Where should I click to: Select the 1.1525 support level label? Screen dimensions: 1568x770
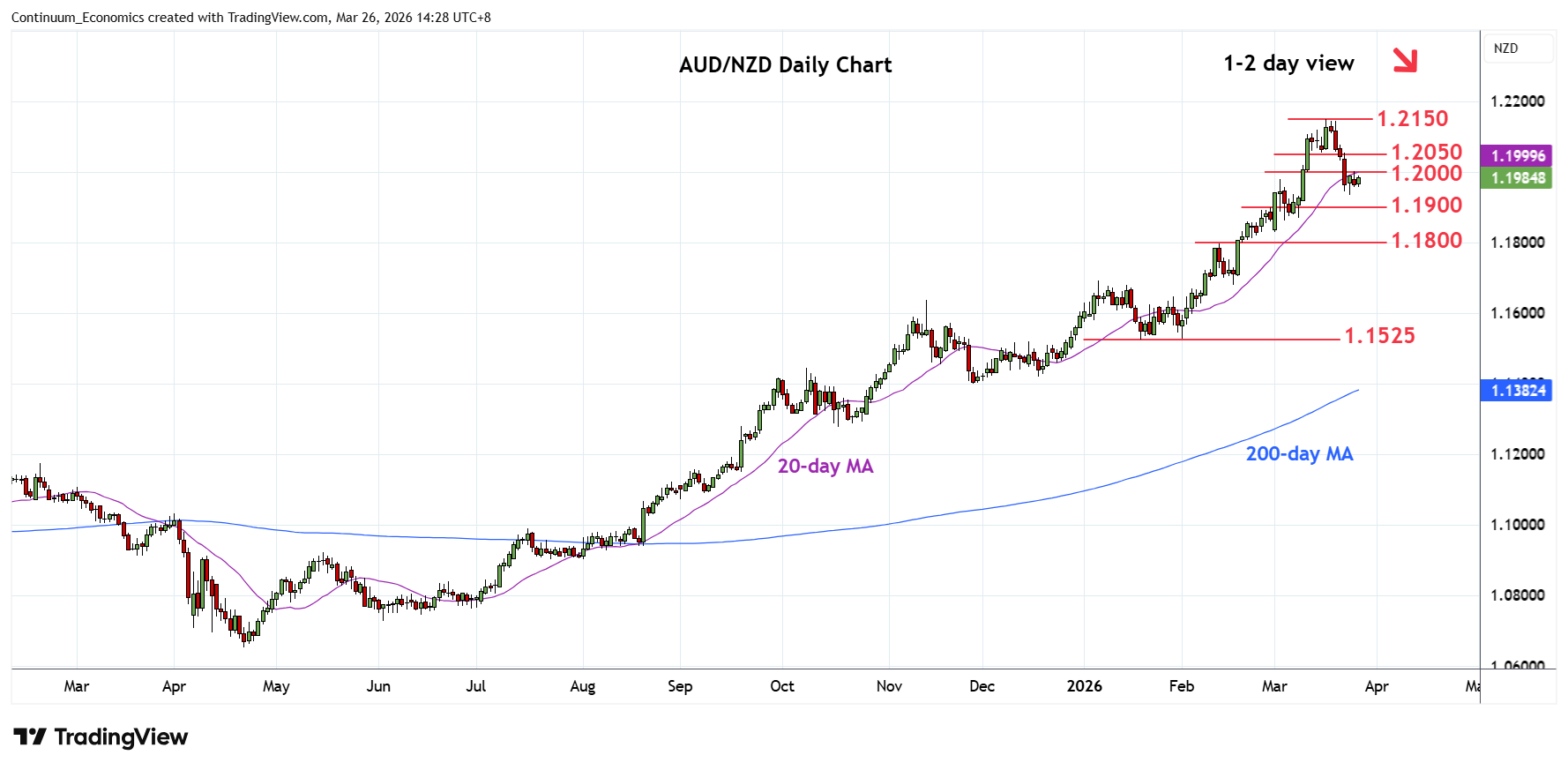click(x=1379, y=336)
